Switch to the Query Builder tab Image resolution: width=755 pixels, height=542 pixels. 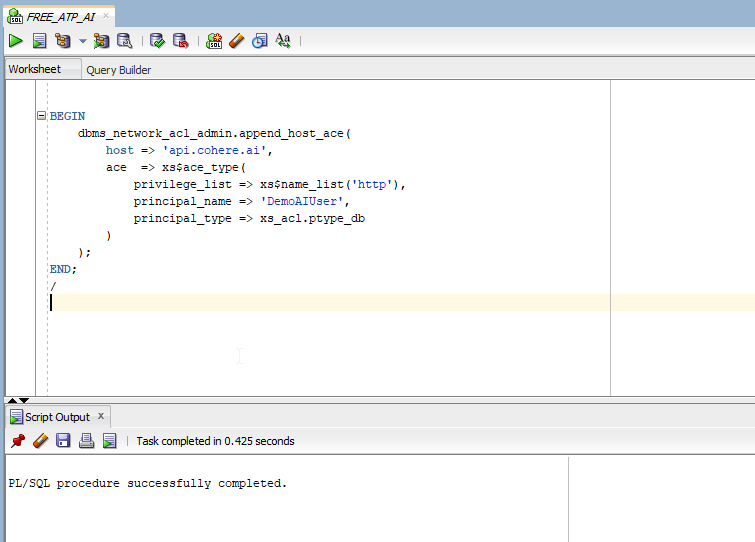click(x=118, y=70)
